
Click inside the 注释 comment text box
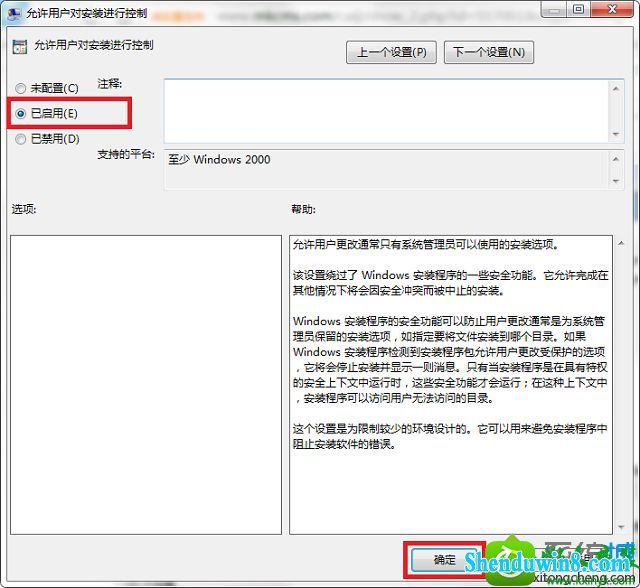pyautogui.click(x=386, y=111)
